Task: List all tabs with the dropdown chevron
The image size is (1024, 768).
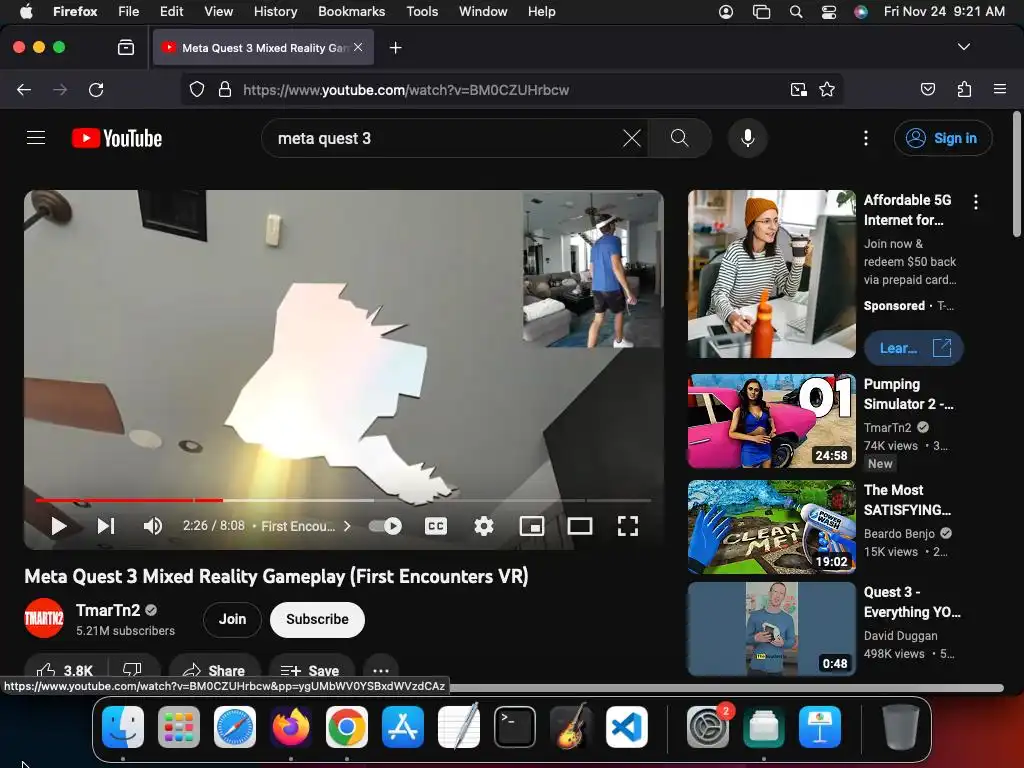Action: click(963, 47)
